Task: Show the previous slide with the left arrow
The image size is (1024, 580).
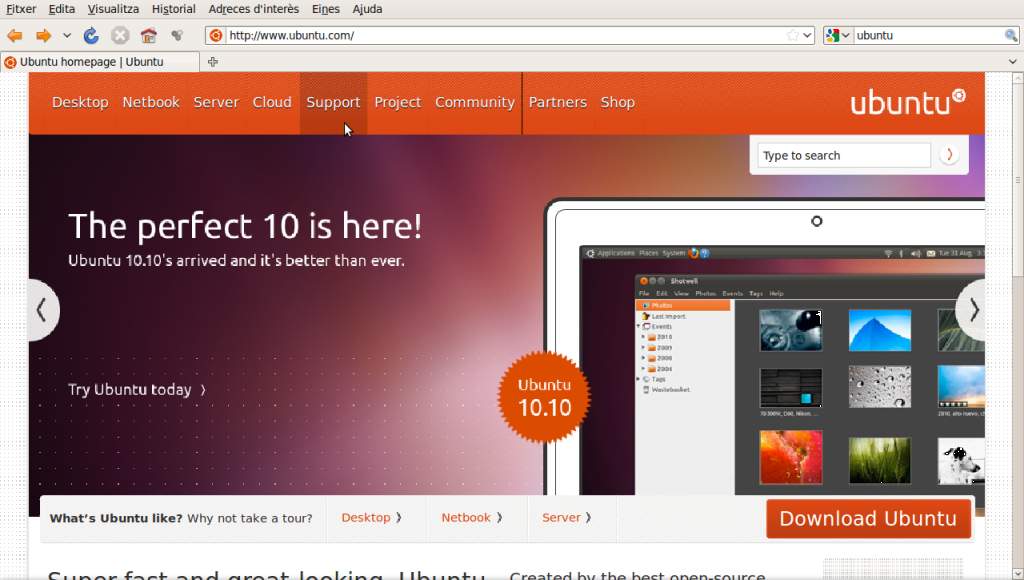Action: [41, 310]
